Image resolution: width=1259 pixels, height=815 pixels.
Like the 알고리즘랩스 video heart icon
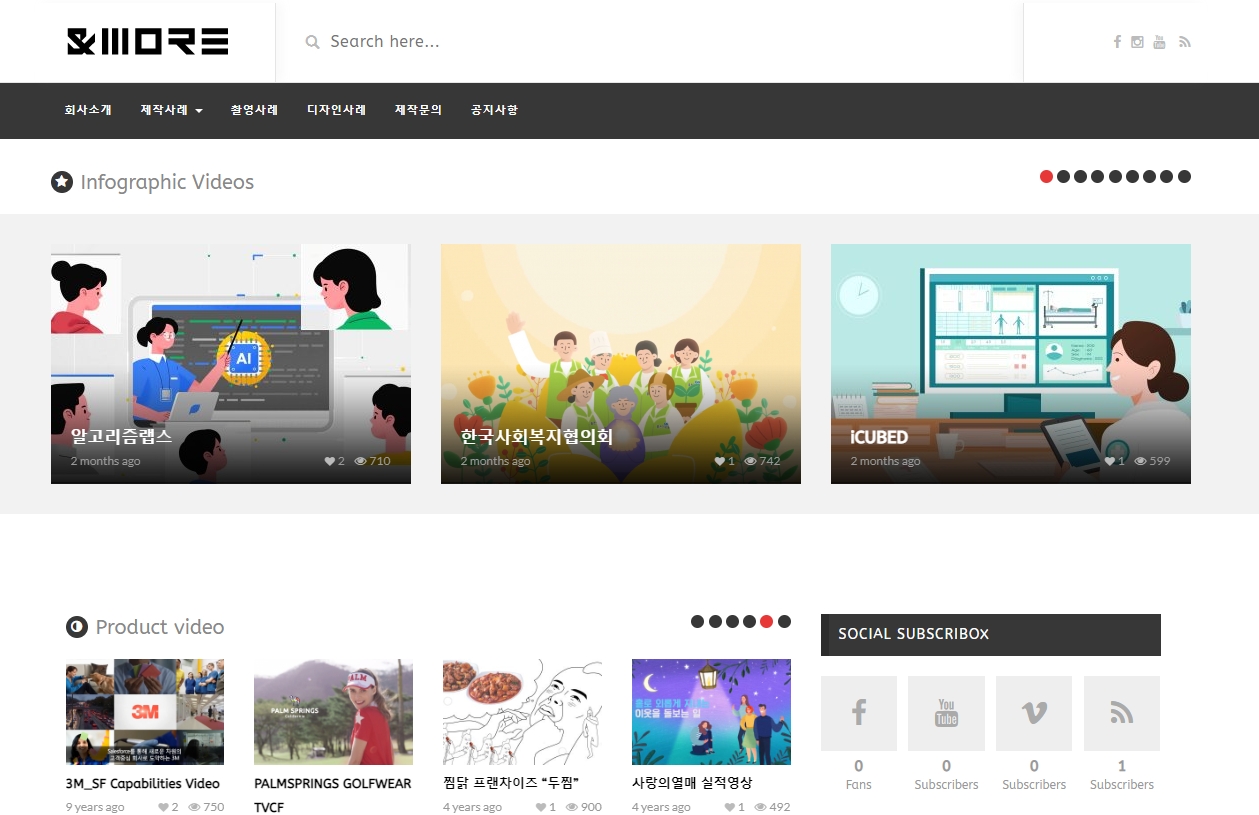point(329,461)
